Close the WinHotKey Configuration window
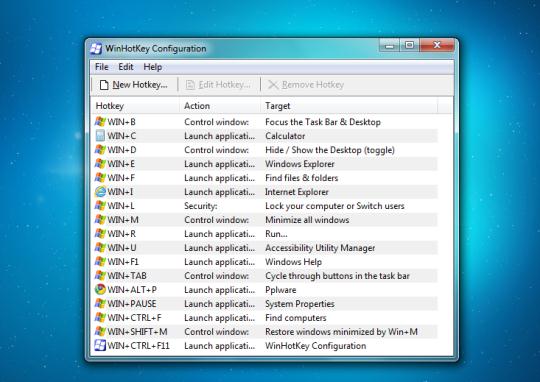Screen dimensions: 540x382 pyautogui.click(x=437, y=45)
